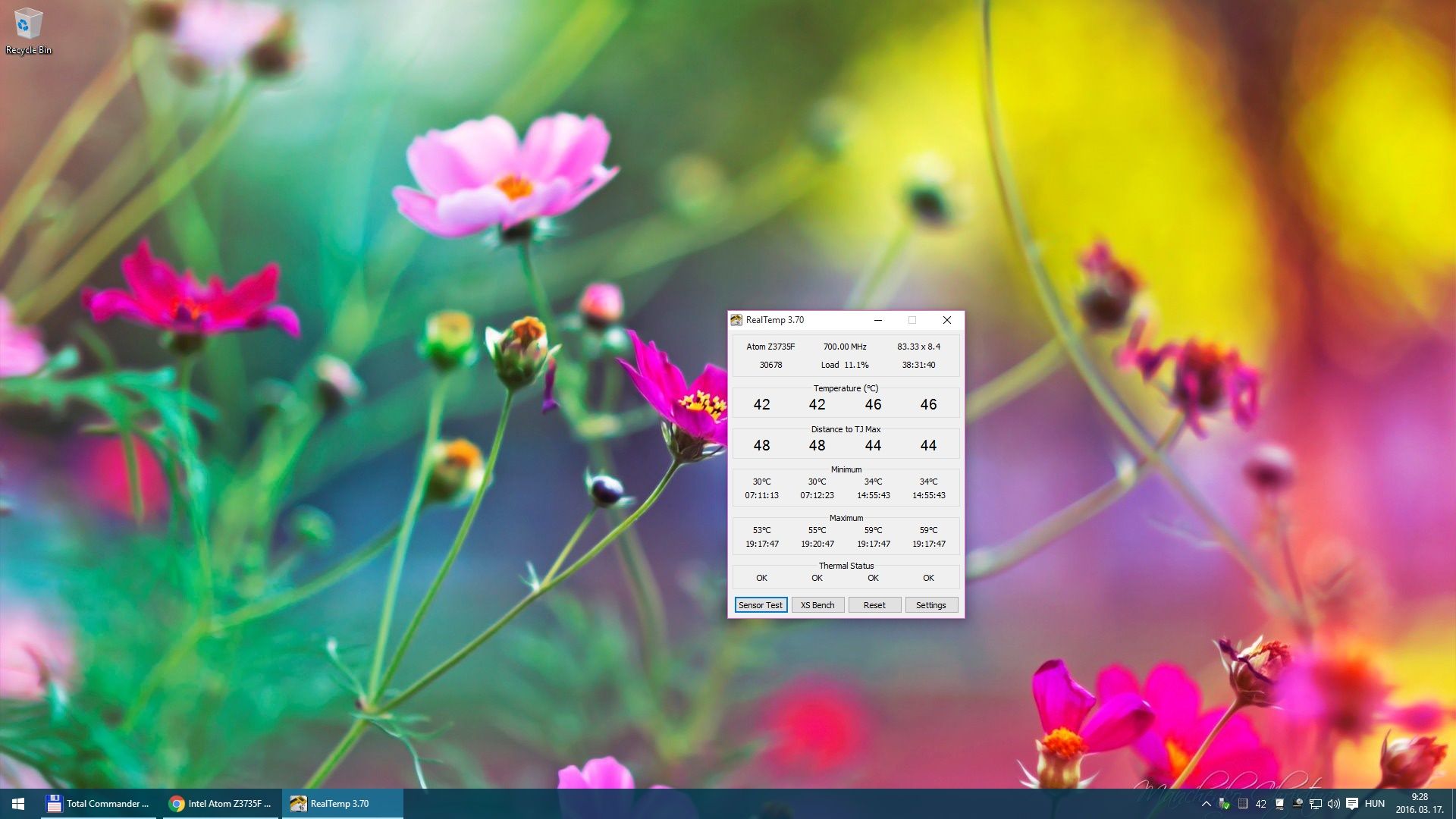Click the Atom Z3735F processor name
This screenshot has width=1456, height=819.
click(770, 347)
